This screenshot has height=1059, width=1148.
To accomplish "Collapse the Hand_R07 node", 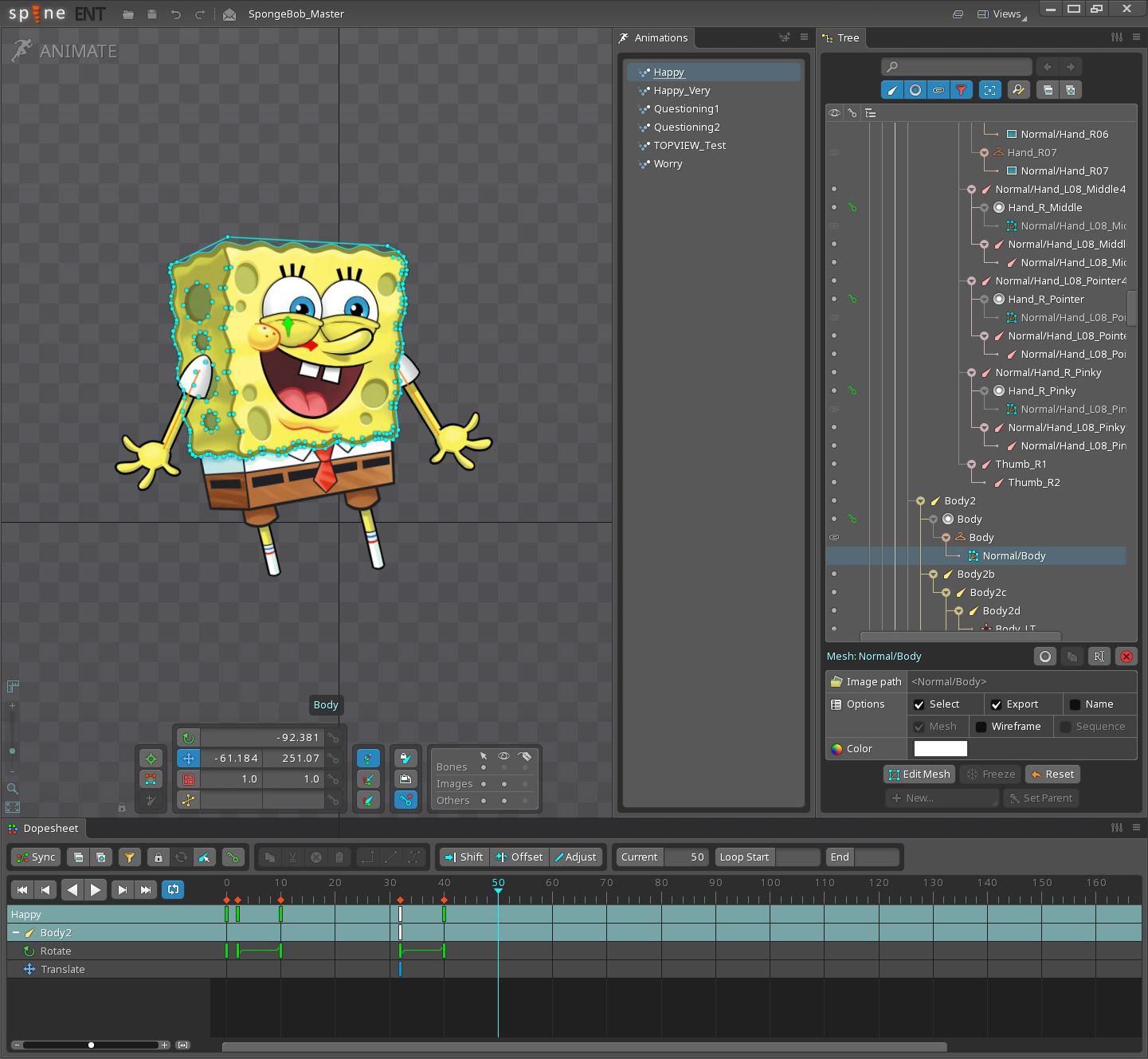I will [984, 153].
